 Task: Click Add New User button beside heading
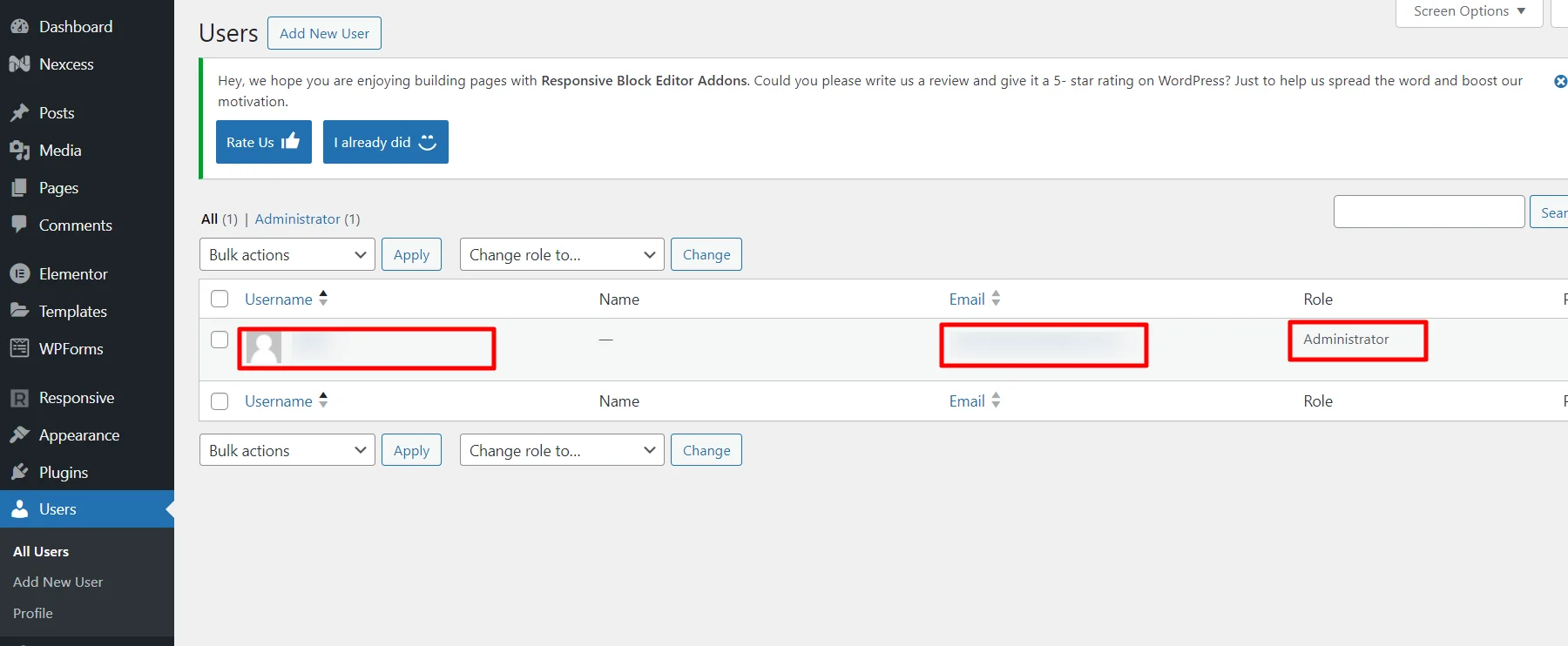pyautogui.click(x=324, y=33)
